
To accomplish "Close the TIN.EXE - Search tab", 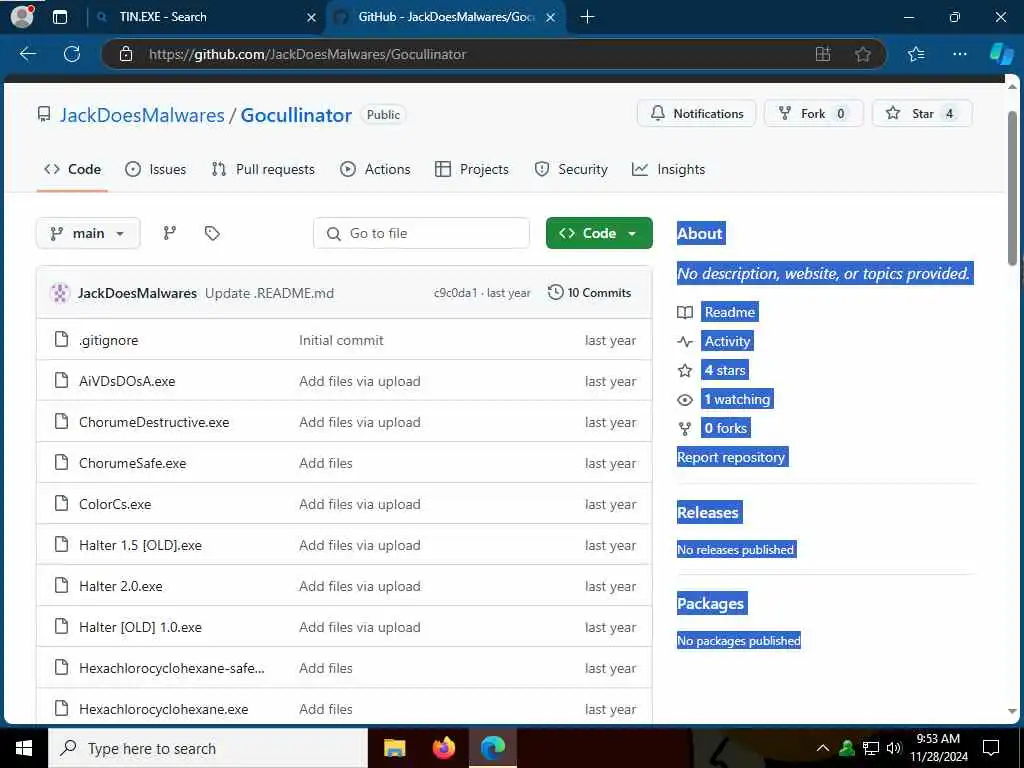I will pos(312,18).
